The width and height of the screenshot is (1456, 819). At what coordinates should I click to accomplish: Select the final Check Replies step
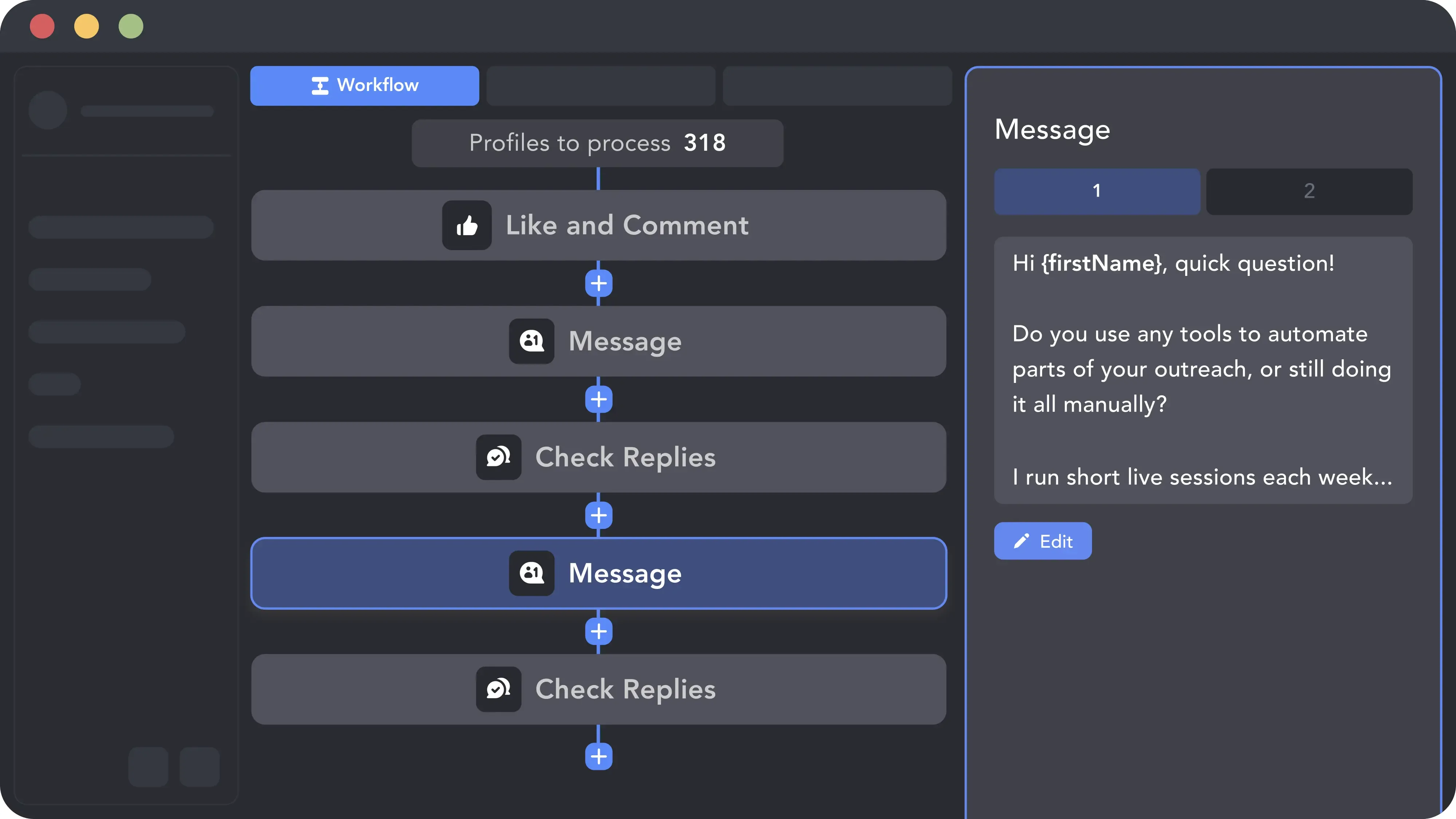tap(598, 689)
